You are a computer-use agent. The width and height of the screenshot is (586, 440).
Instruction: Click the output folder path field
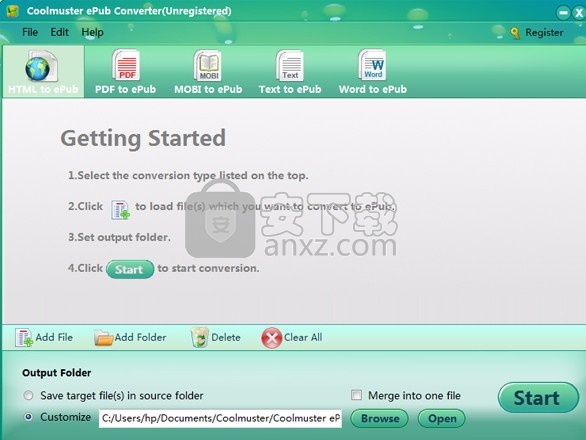click(220, 418)
